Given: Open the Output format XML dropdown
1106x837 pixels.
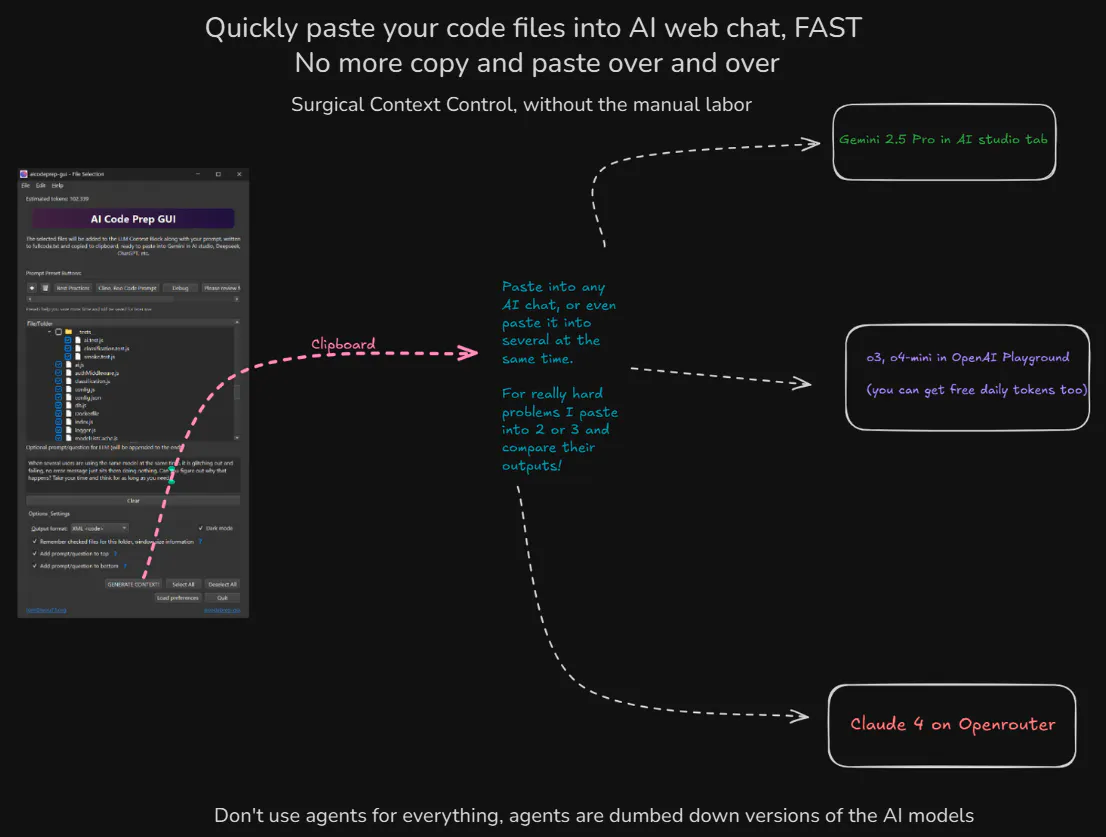Looking at the screenshot, I should point(99,528).
